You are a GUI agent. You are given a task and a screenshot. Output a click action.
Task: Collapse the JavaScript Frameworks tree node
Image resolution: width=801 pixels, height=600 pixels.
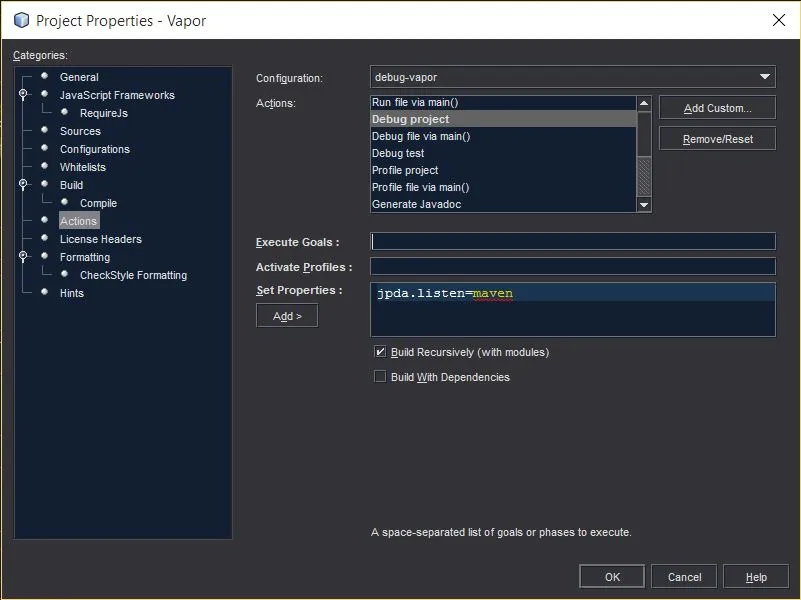(x=23, y=94)
